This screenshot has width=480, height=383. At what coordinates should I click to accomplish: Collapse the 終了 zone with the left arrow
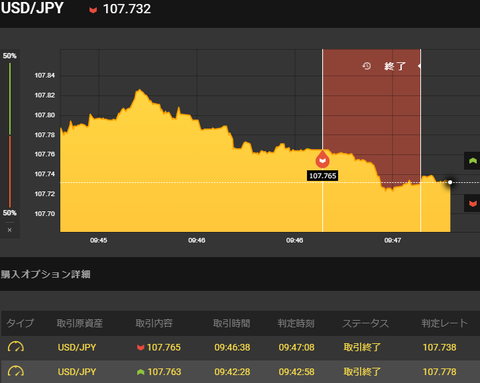tap(419, 66)
